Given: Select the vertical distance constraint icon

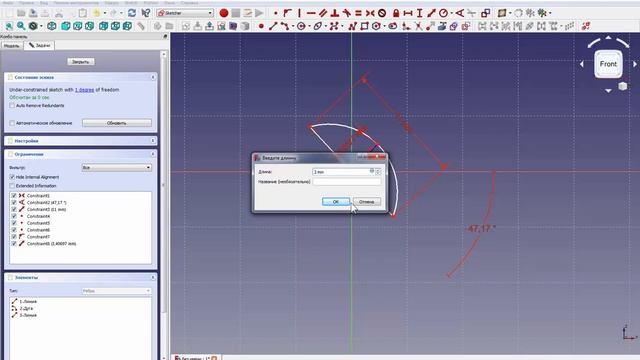Looking at the screenshot, I should (x=419, y=13).
